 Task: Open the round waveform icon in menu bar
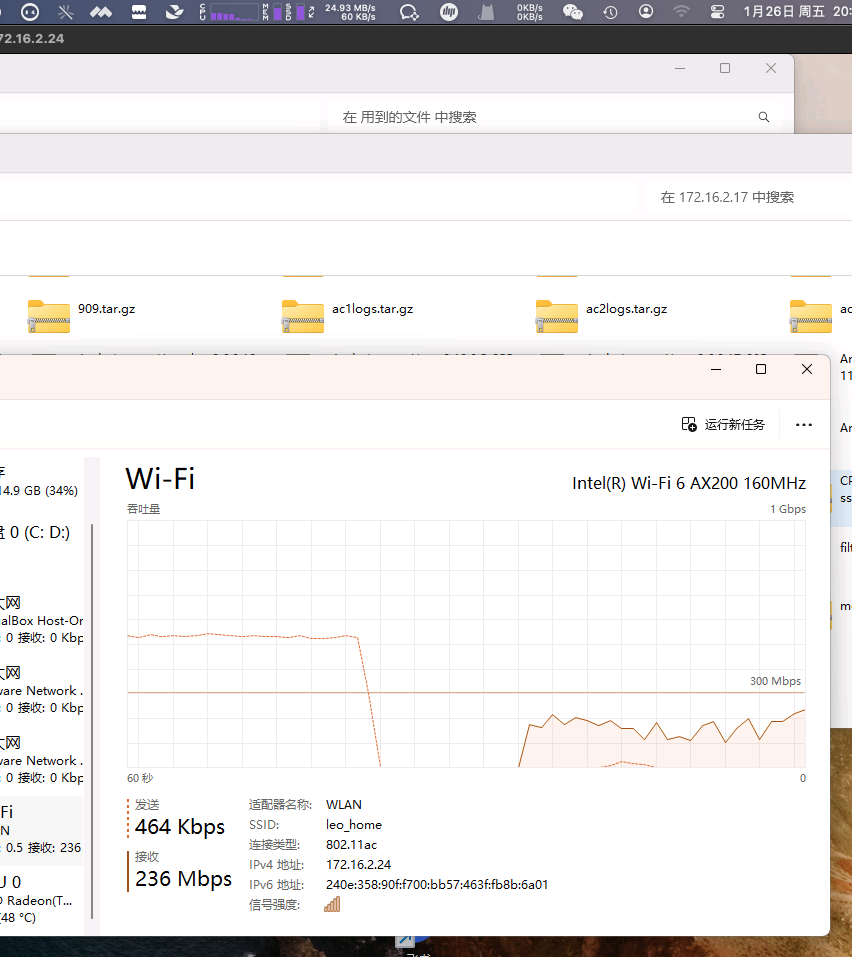[x=449, y=12]
